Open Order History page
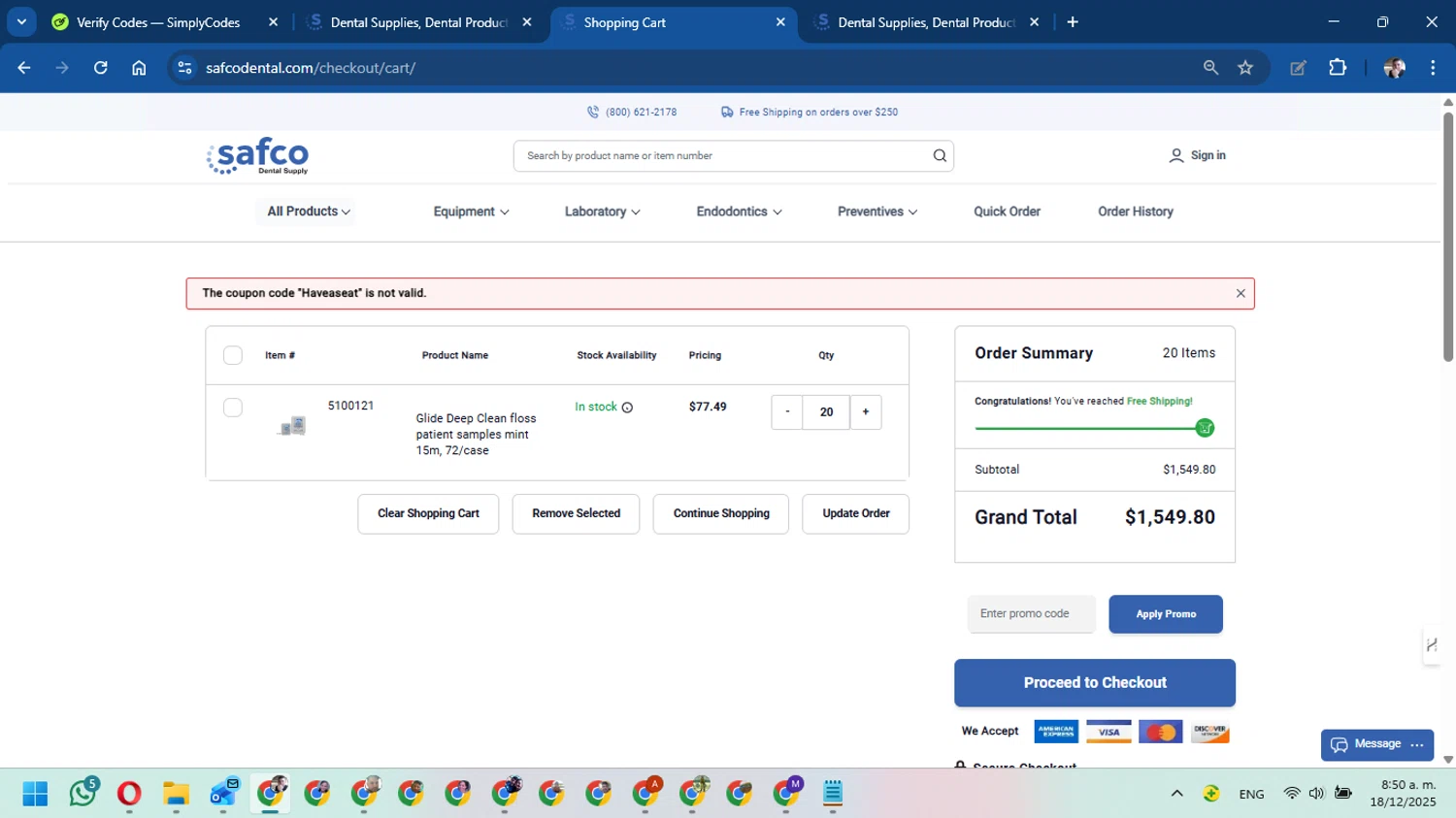Screen dimensions: 1456x818 pyautogui.click(x=1136, y=212)
